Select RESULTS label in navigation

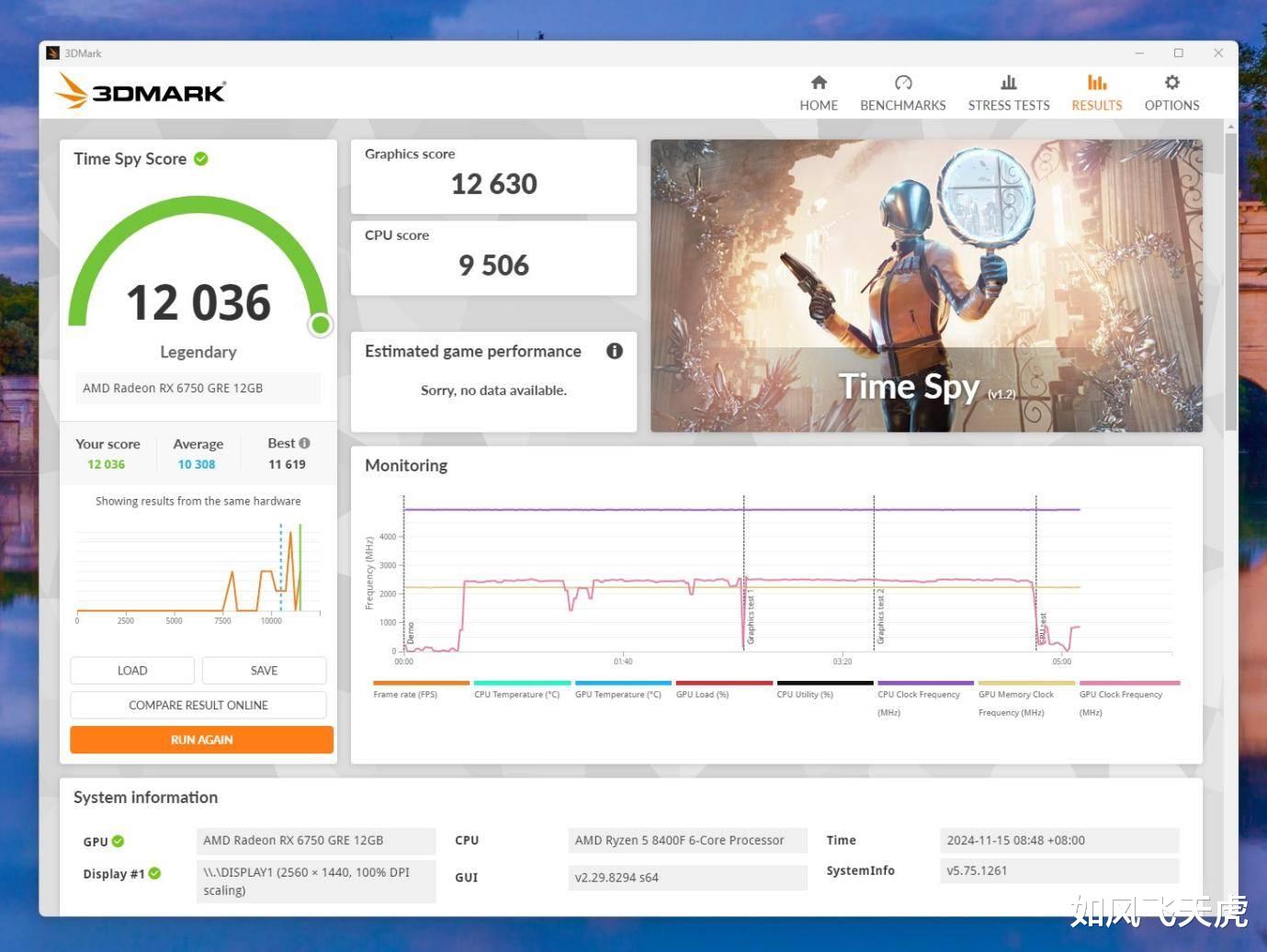click(1097, 106)
